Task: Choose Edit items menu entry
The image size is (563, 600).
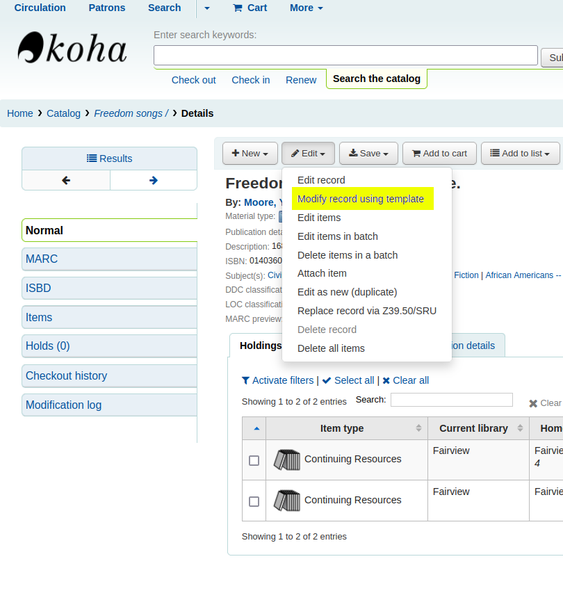Action: click(319, 218)
